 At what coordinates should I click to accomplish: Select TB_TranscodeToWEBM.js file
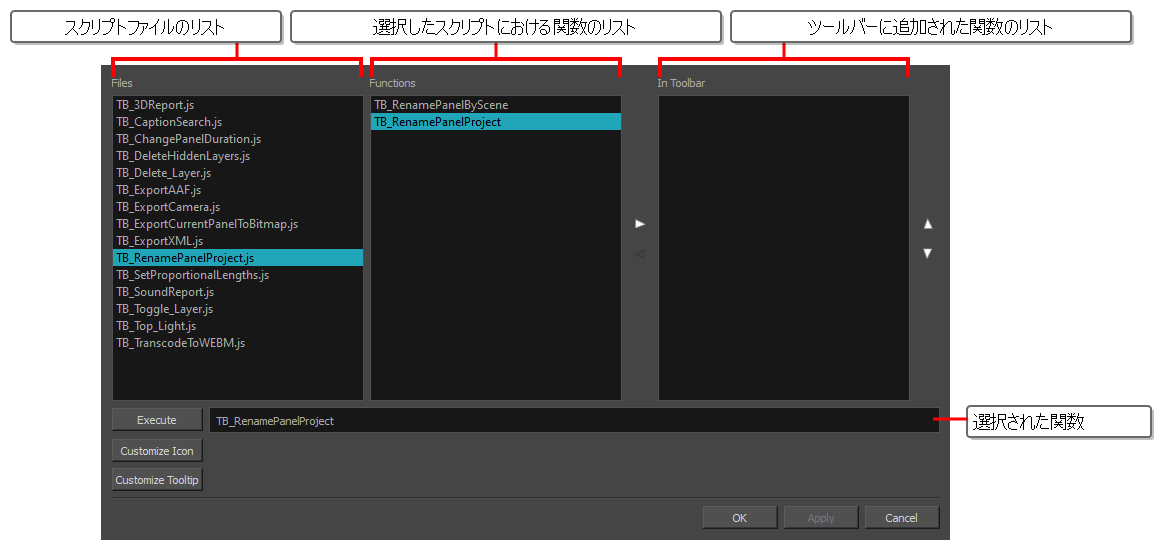180,343
